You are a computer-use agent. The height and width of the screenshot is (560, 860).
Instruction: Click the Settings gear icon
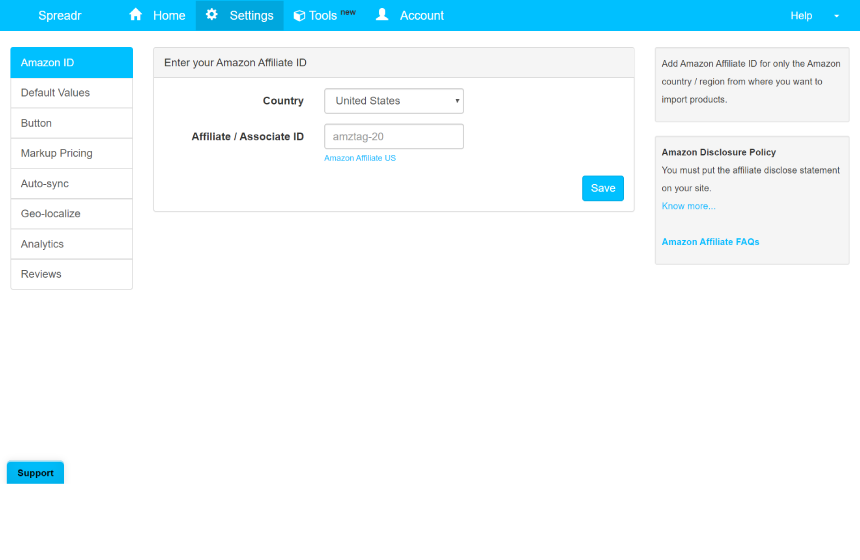pos(212,15)
